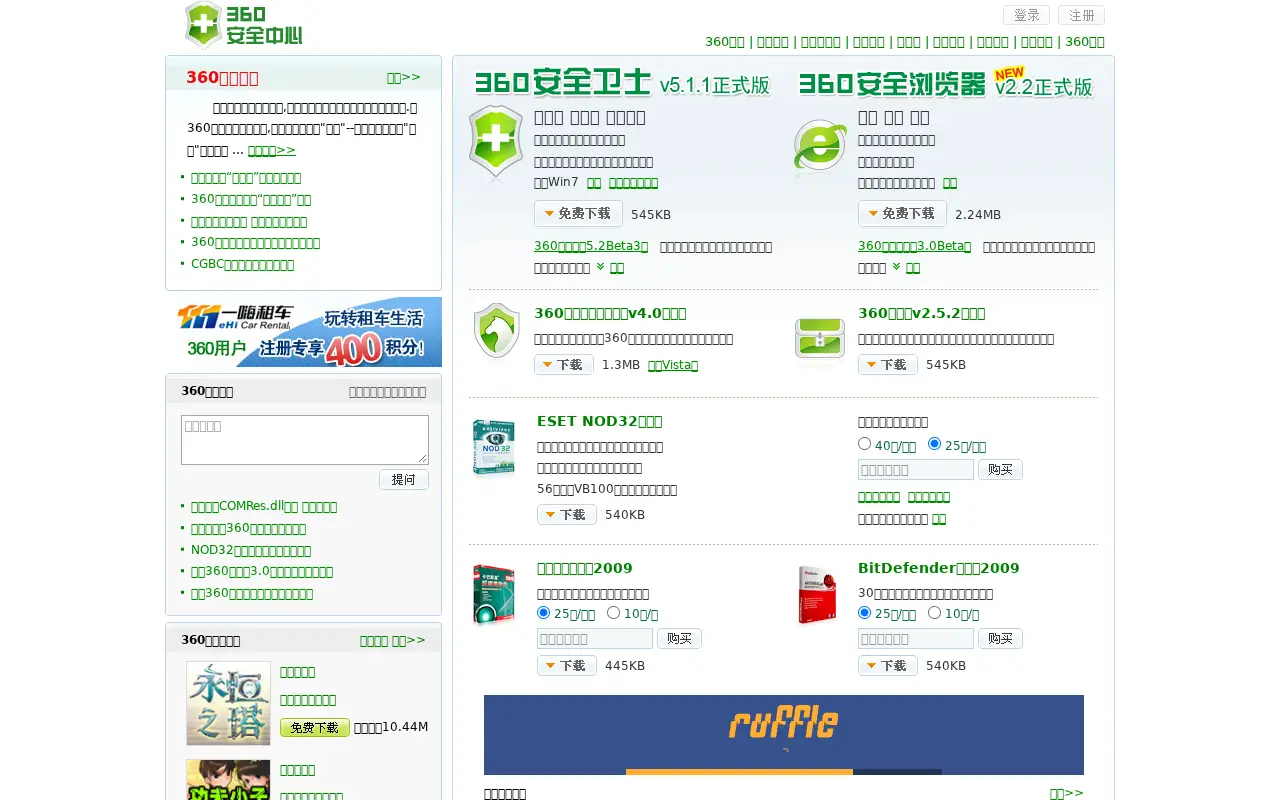Focus the code input field under BitDefender 2009
This screenshot has width=1280, height=800.
916,639
